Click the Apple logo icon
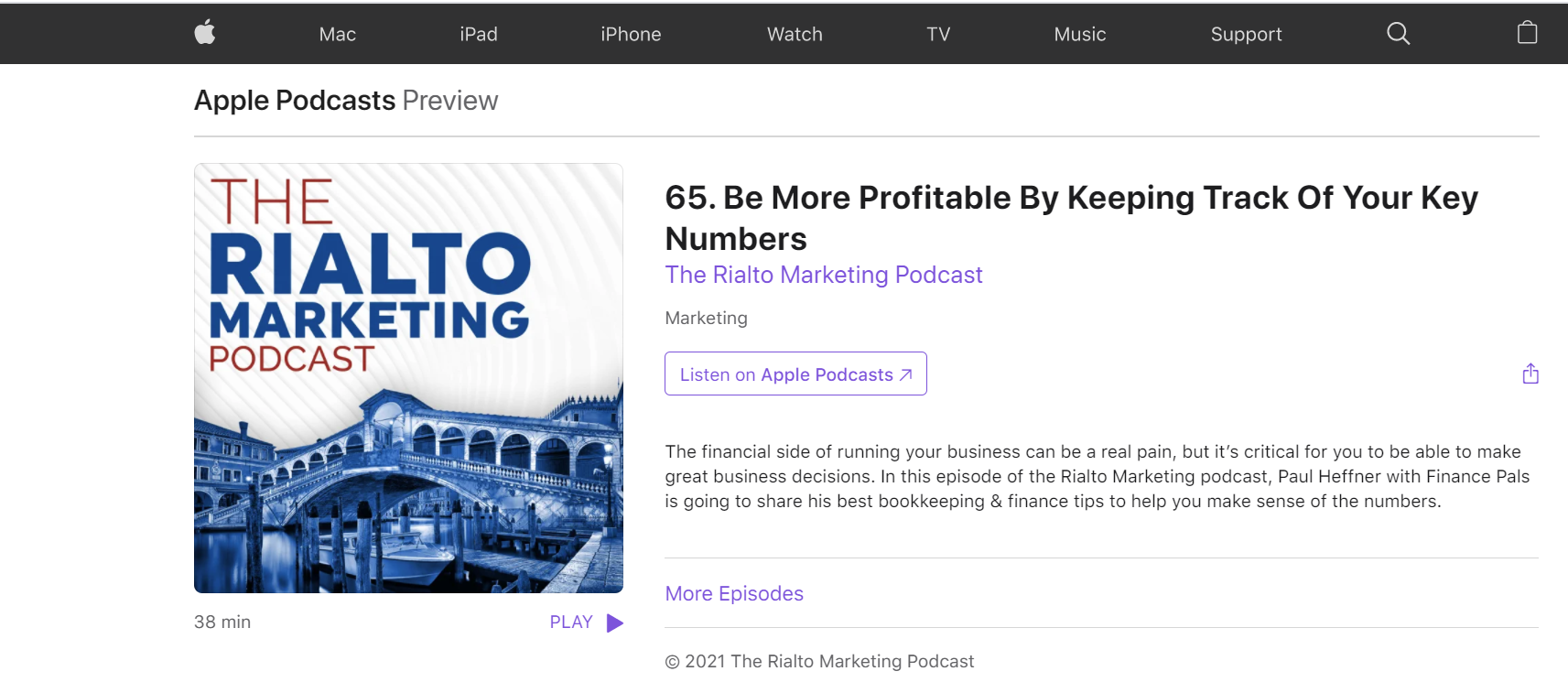The height and width of the screenshot is (693, 1568). pos(205,33)
